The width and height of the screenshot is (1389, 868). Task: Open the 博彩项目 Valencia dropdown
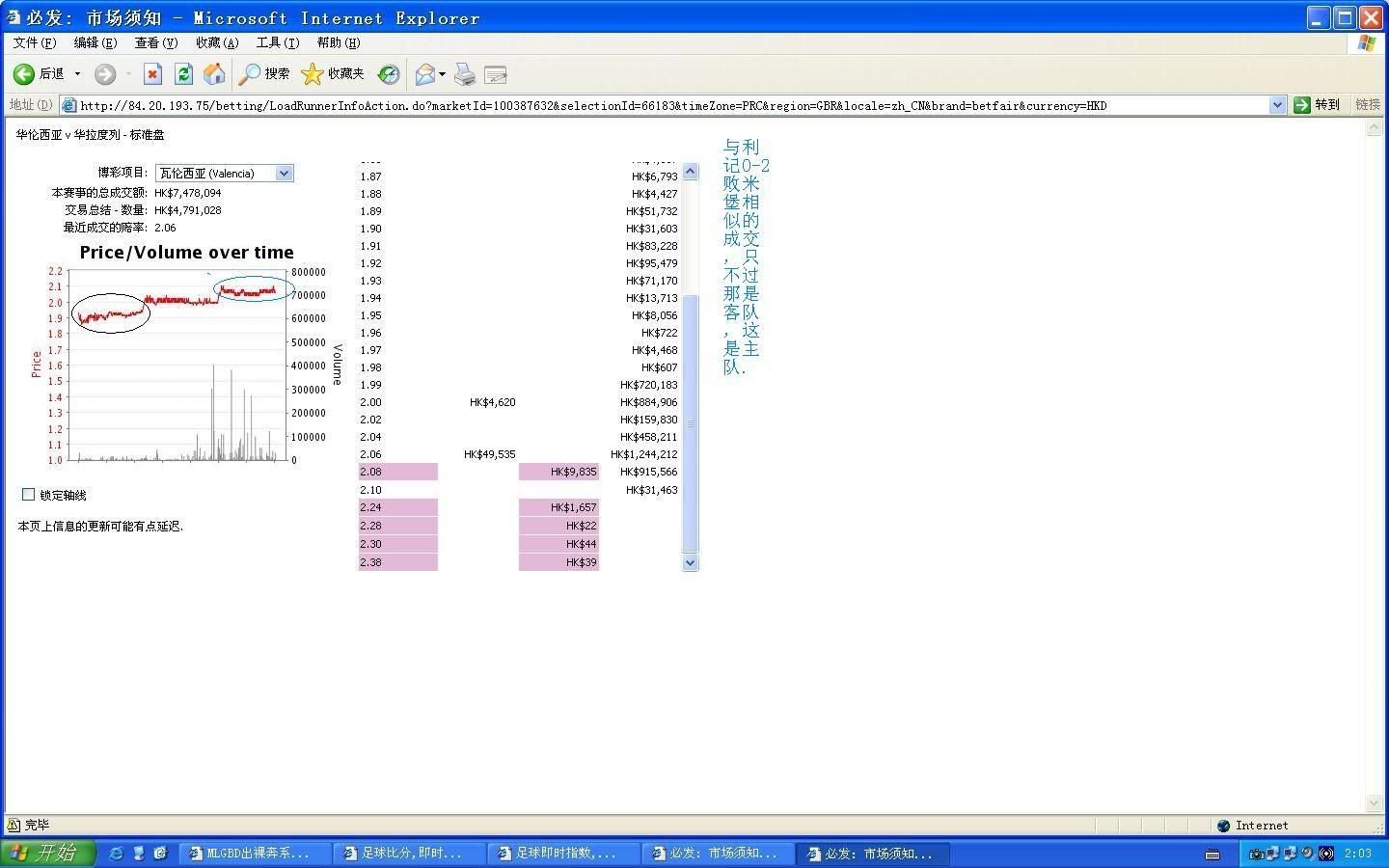284,174
